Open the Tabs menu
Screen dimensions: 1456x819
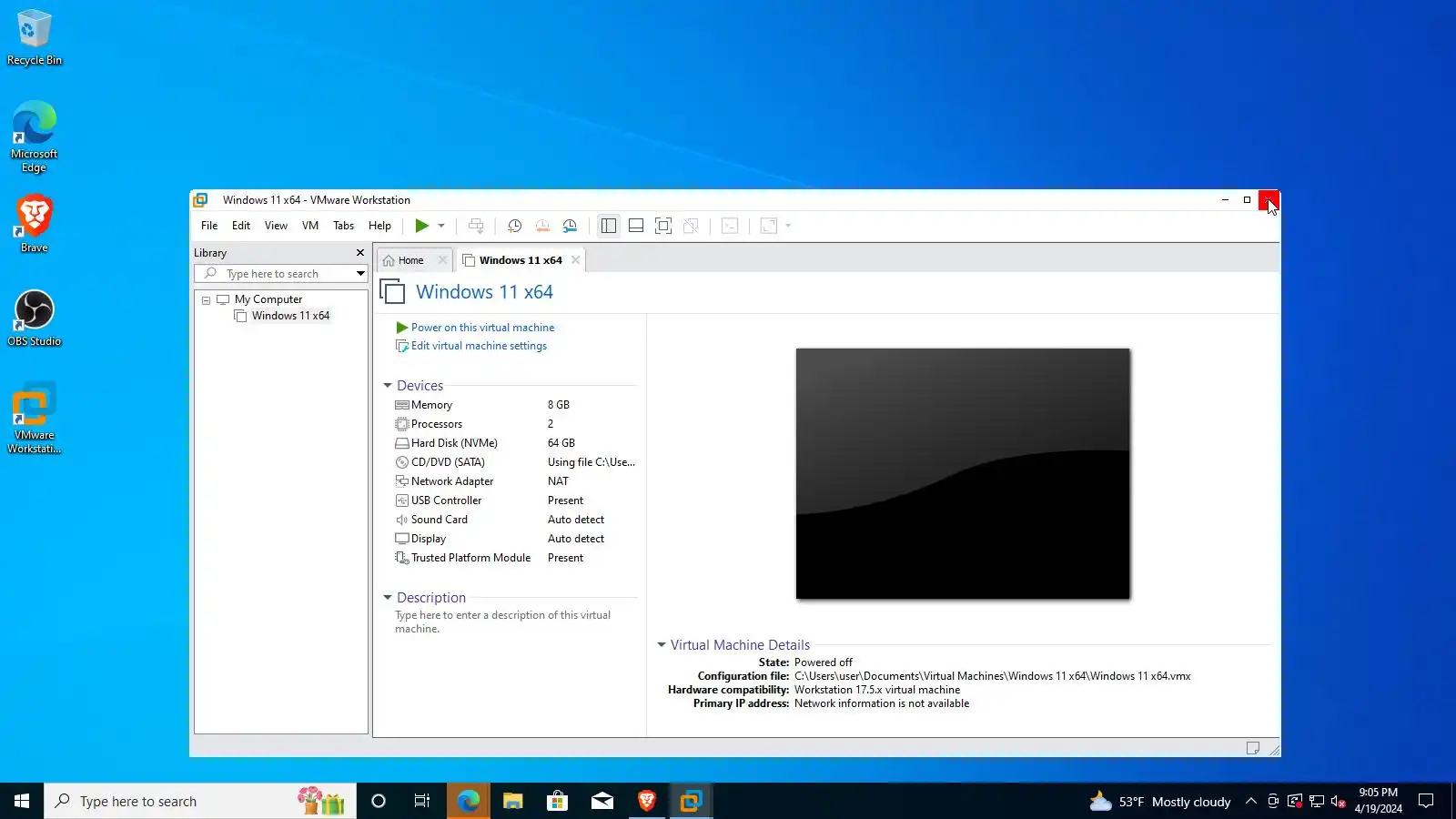(344, 226)
